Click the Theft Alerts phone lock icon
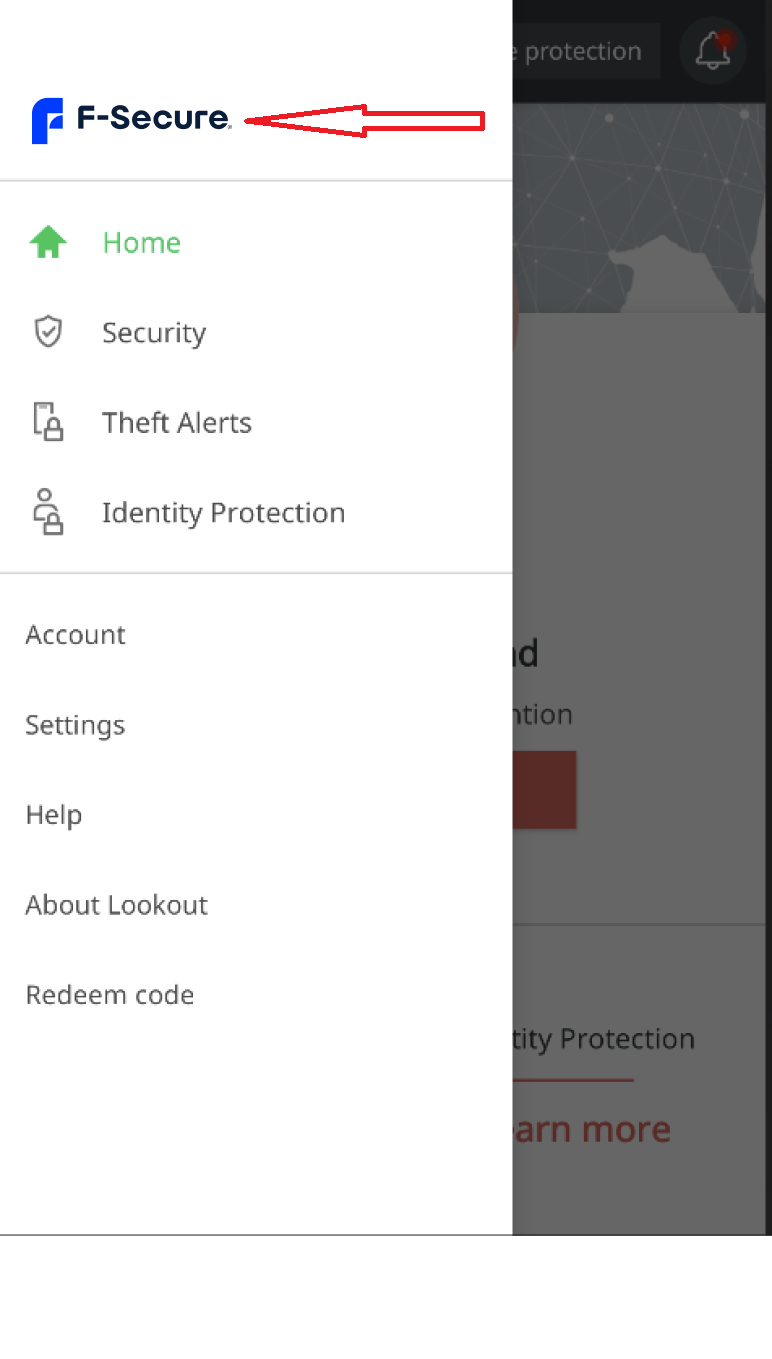The width and height of the screenshot is (772, 1359). [x=48, y=422]
